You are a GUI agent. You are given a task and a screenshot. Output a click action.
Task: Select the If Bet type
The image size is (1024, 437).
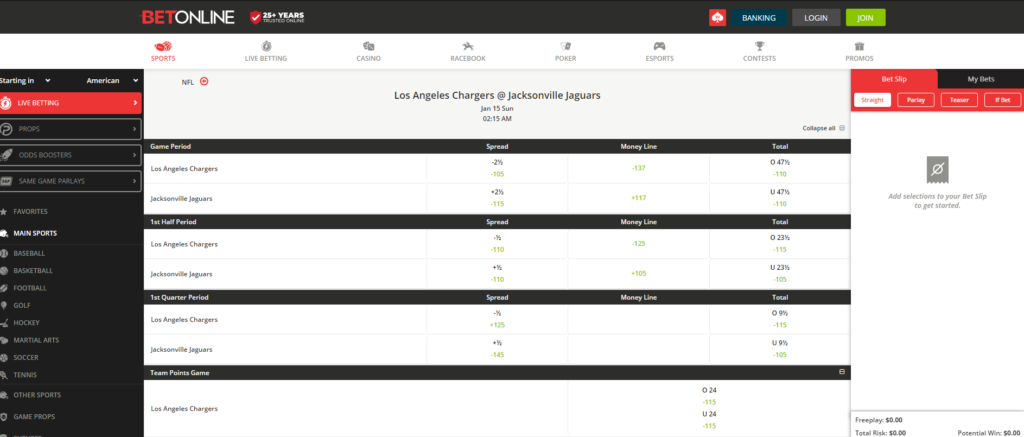point(1002,100)
